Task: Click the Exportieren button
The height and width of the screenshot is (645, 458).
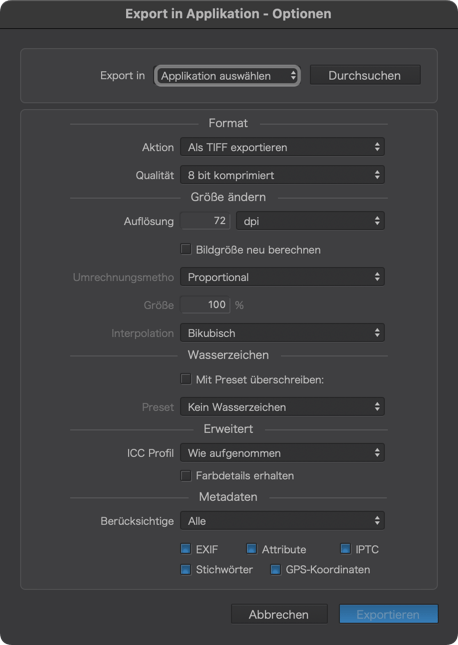Action: (x=388, y=614)
